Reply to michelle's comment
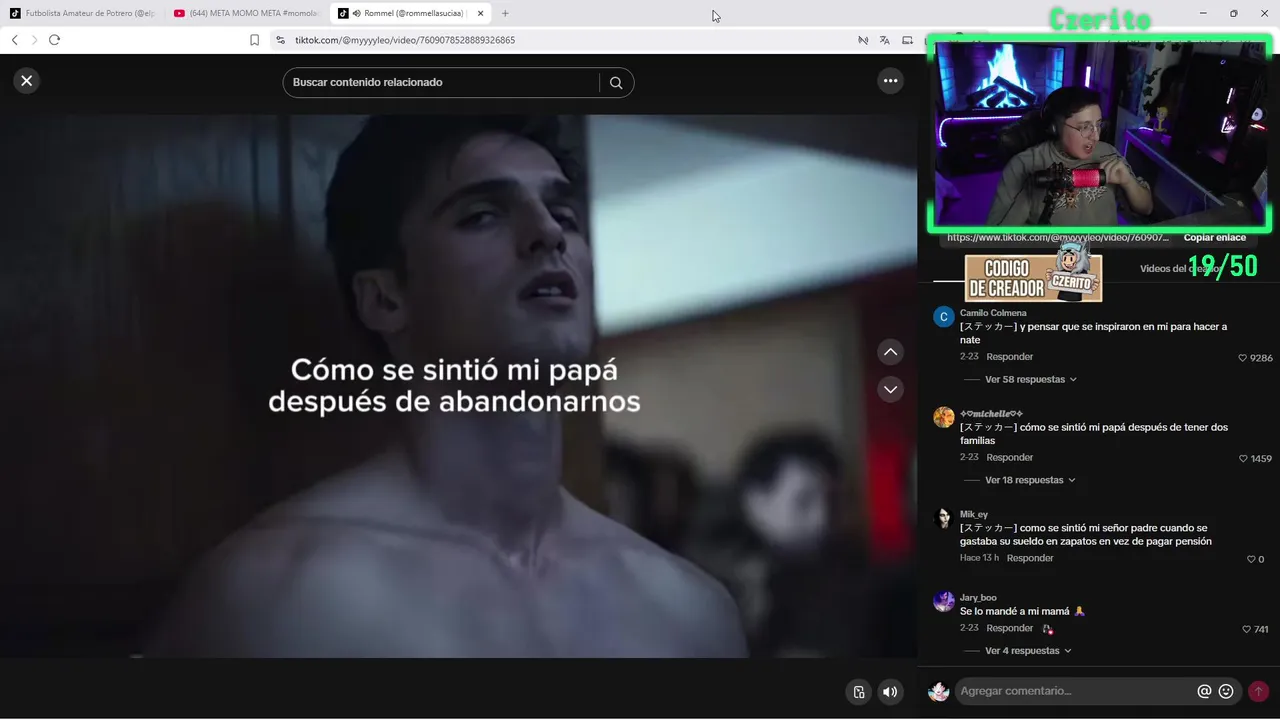The height and width of the screenshot is (720, 1280). coord(1010,458)
